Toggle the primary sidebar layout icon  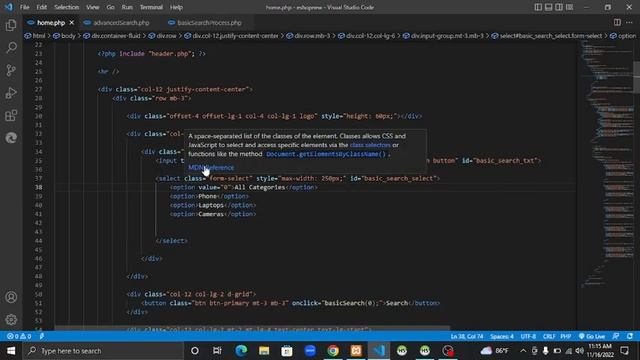538,7
